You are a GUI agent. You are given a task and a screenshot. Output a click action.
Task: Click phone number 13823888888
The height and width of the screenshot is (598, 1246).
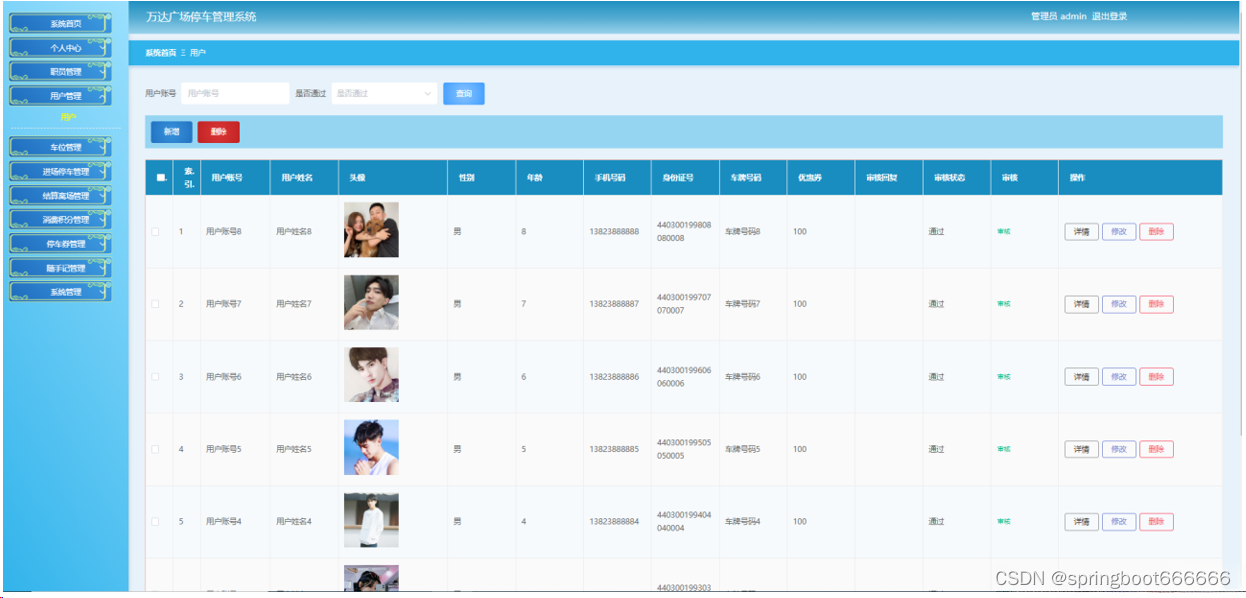614,232
